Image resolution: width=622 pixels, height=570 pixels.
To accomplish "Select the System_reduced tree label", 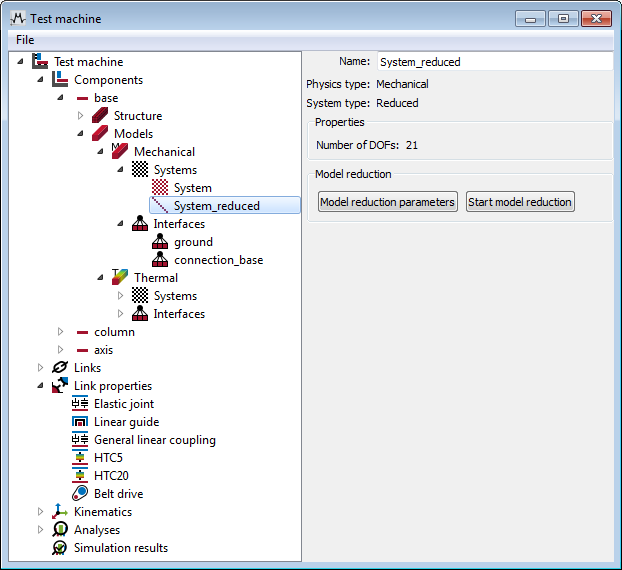I will [x=217, y=205].
